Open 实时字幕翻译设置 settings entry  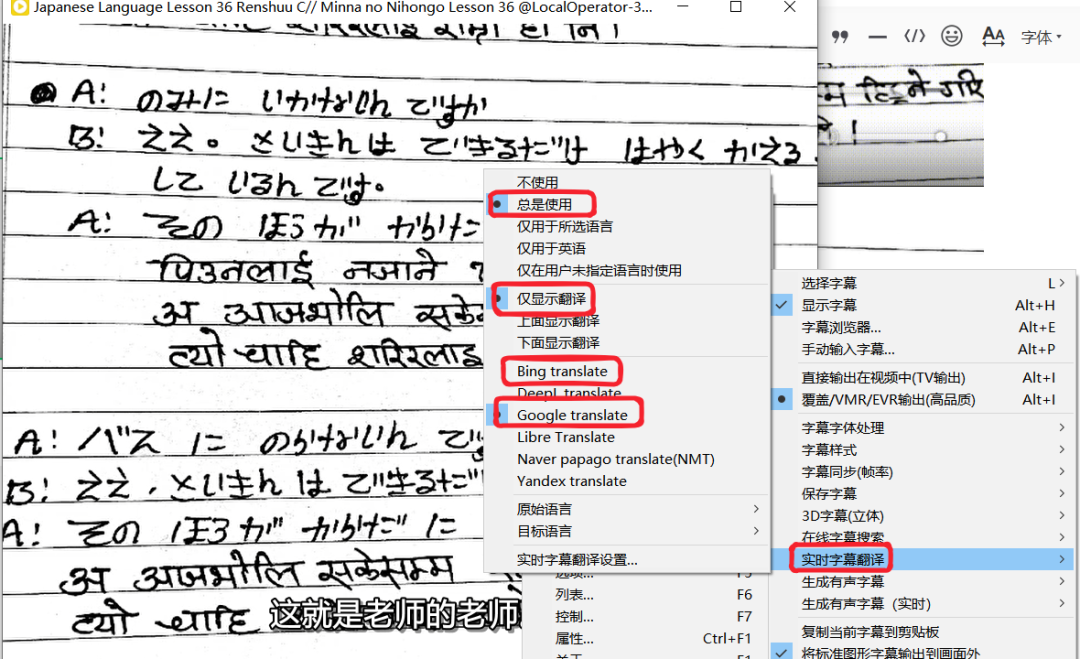pos(577,559)
